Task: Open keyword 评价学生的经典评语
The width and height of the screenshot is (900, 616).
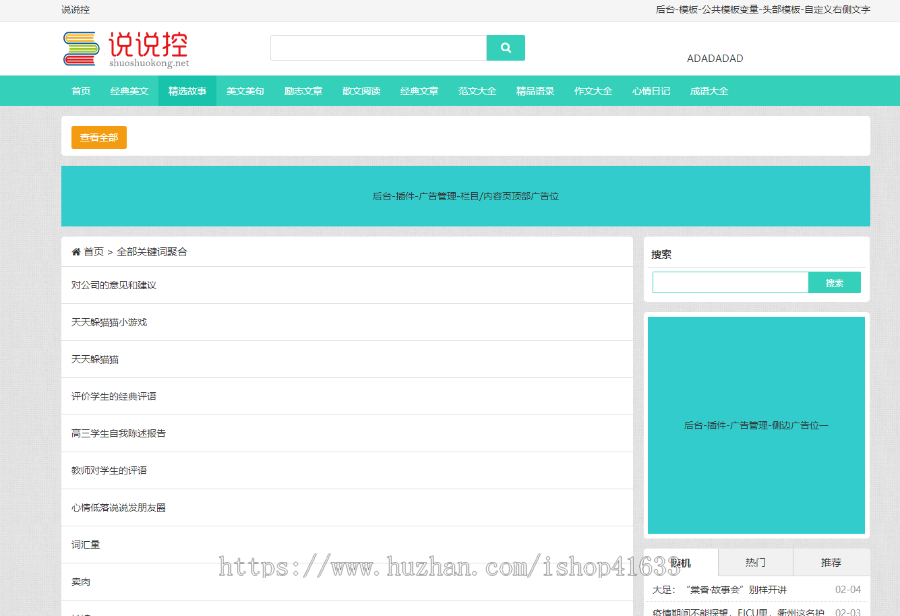Action: [114, 396]
